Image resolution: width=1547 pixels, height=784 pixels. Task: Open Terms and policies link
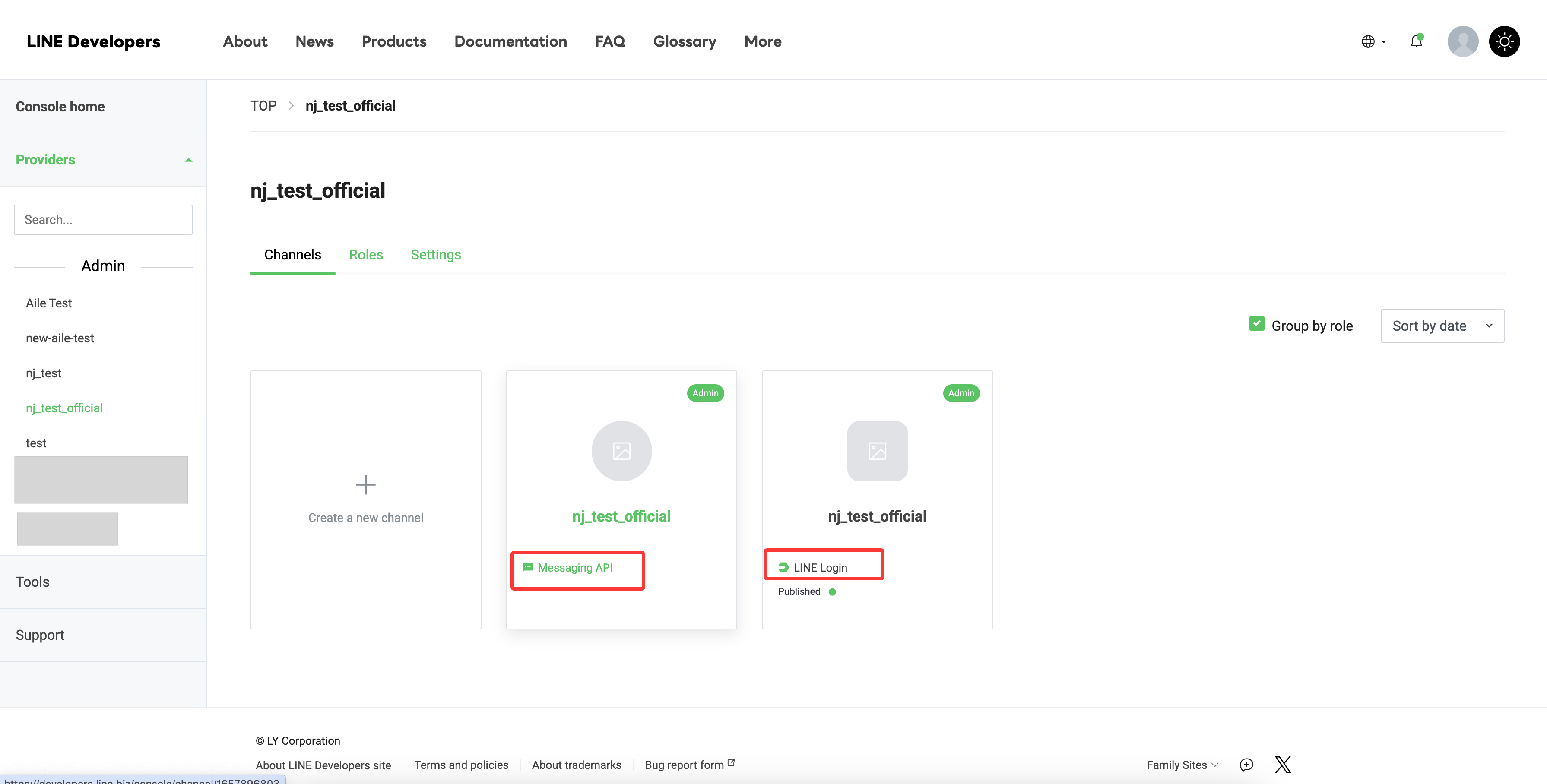pos(461,765)
